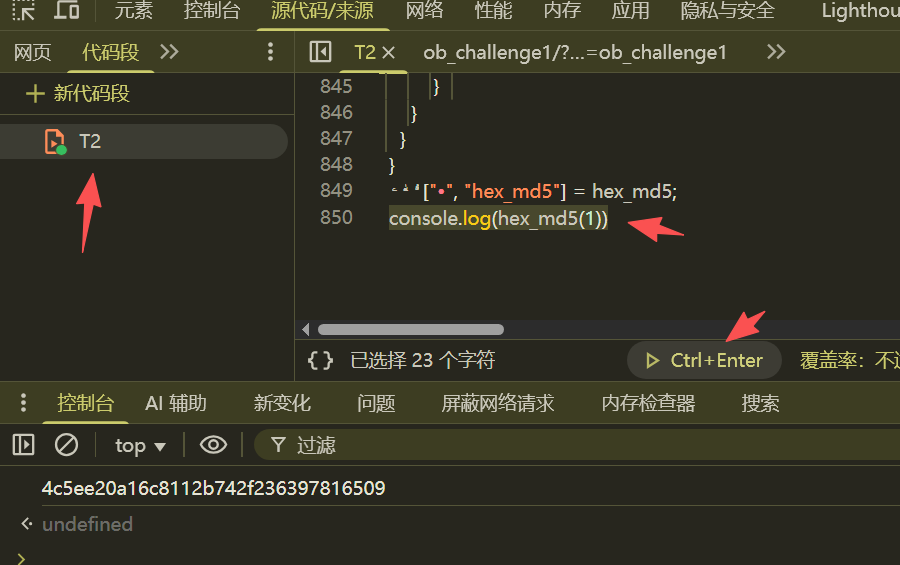
Task: Open the Lighthouse panel tab
Action: pyautogui.click(x=860, y=10)
